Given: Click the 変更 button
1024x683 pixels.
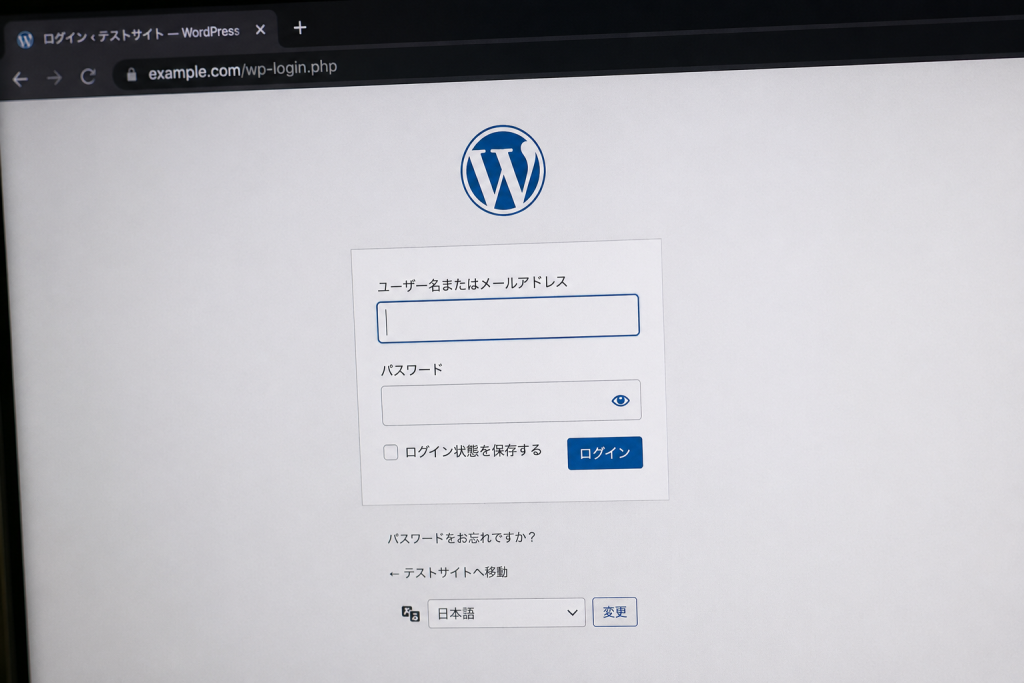Looking at the screenshot, I should [615, 612].
